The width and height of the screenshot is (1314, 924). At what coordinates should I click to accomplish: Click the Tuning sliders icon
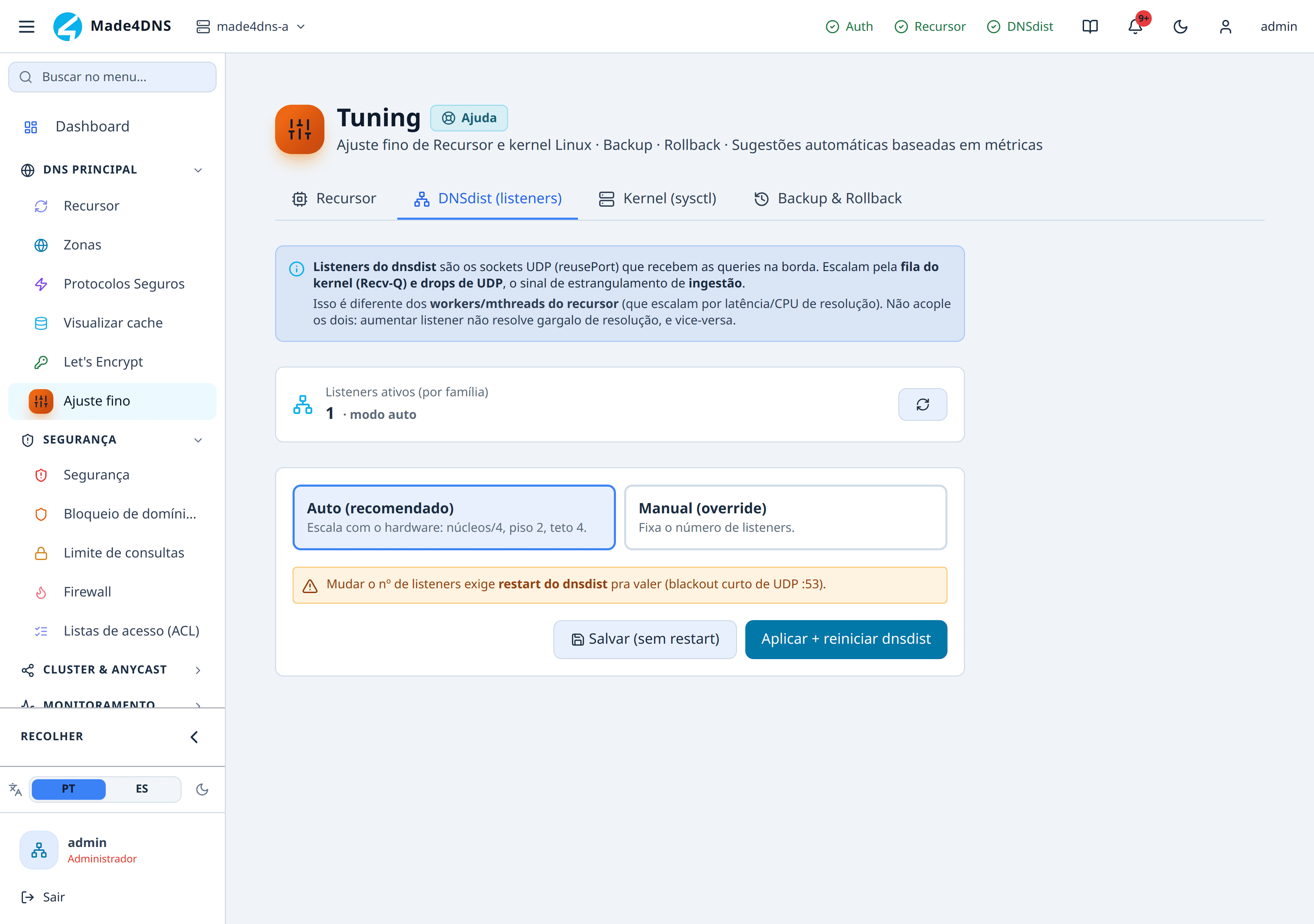(x=299, y=129)
